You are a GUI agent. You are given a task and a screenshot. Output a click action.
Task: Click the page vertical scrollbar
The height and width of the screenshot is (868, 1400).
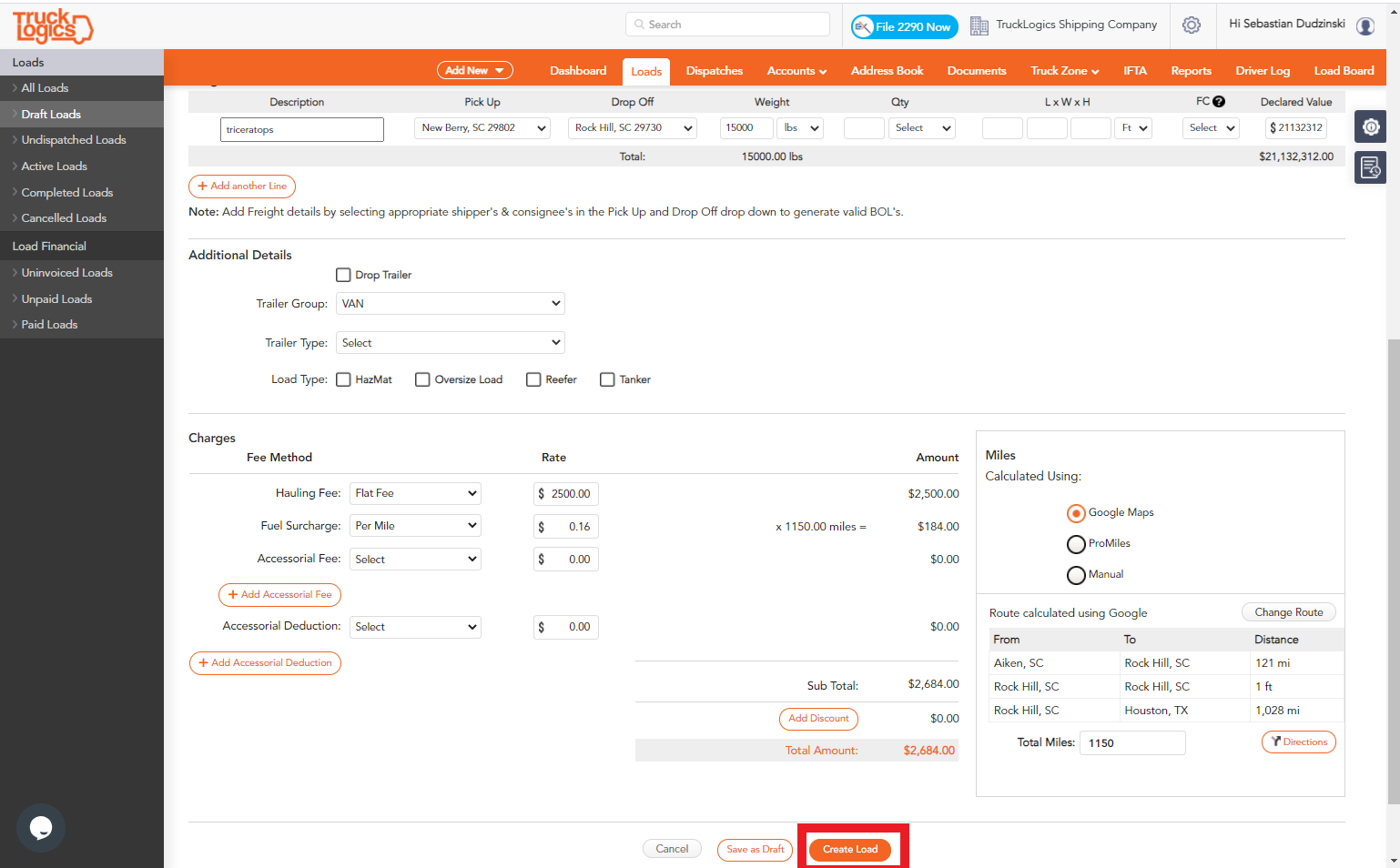[x=1393, y=573]
